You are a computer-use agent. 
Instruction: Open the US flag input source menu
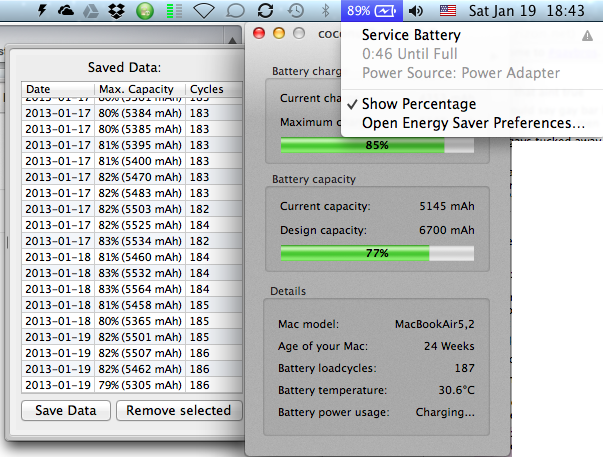[x=448, y=11]
